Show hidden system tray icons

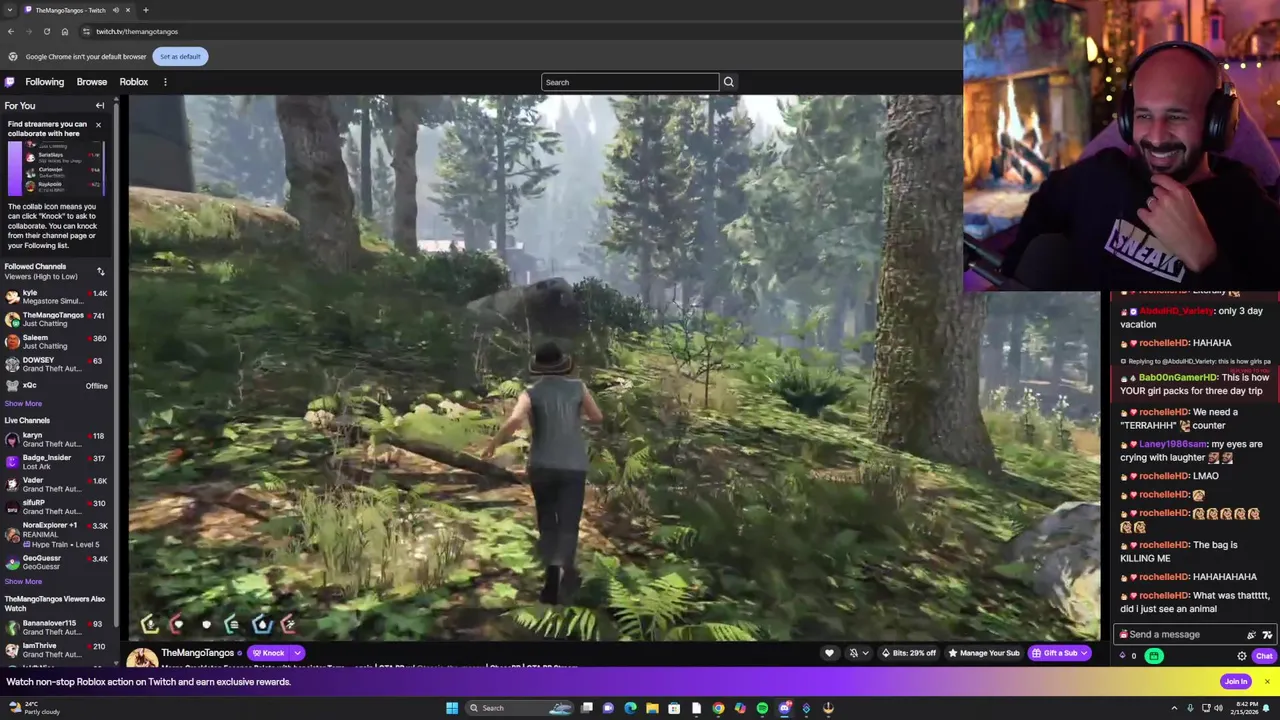tap(1174, 708)
